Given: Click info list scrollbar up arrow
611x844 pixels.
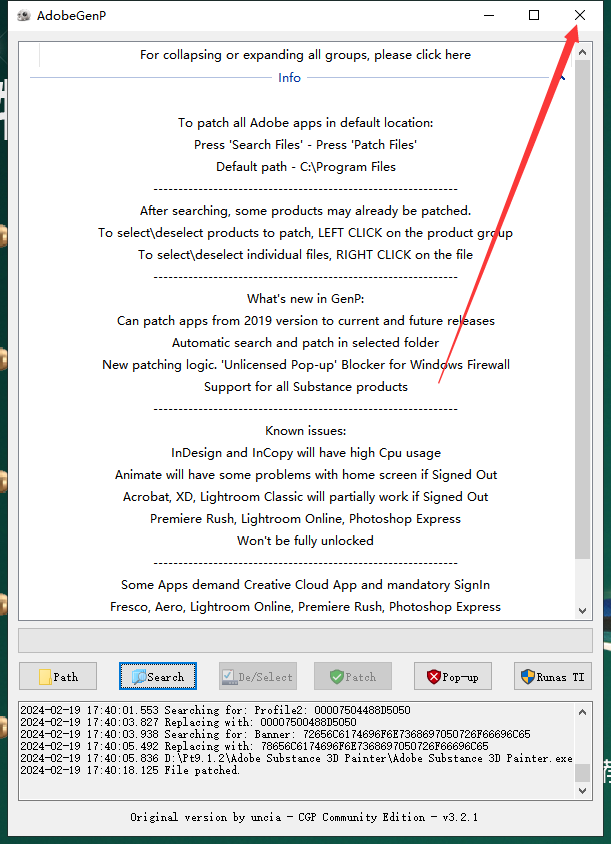Looking at the screenshot, I should tap(582, 52).
